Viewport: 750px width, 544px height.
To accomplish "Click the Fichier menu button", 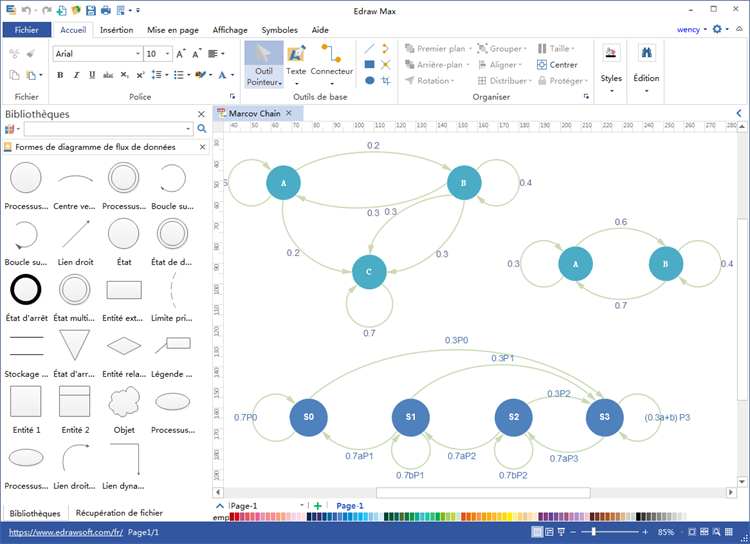I will [x=26, y=30].
